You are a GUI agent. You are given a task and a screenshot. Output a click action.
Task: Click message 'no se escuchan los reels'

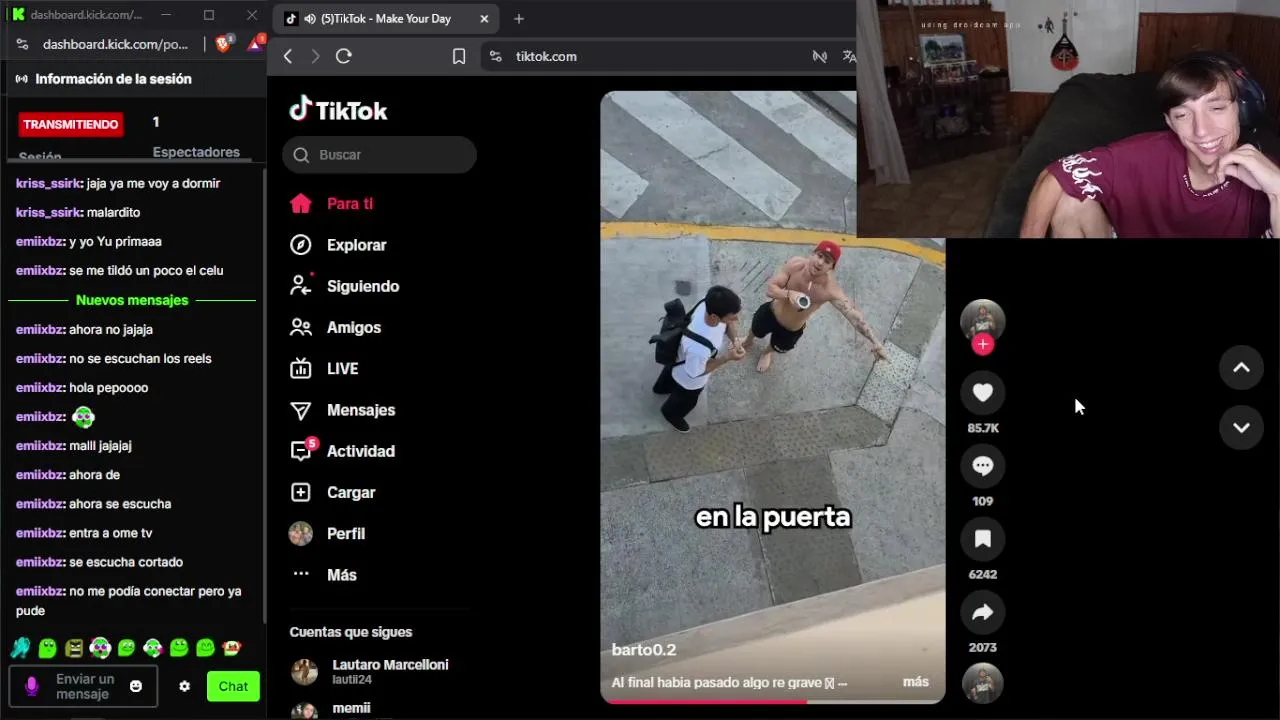coord(140,358)
